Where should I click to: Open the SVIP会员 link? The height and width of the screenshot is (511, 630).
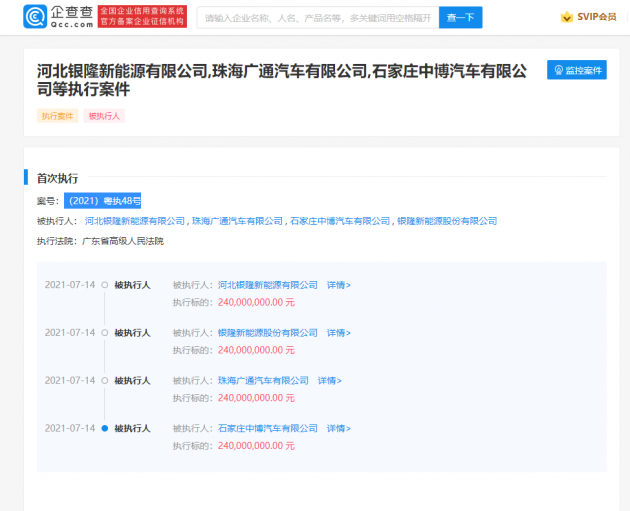597,17
